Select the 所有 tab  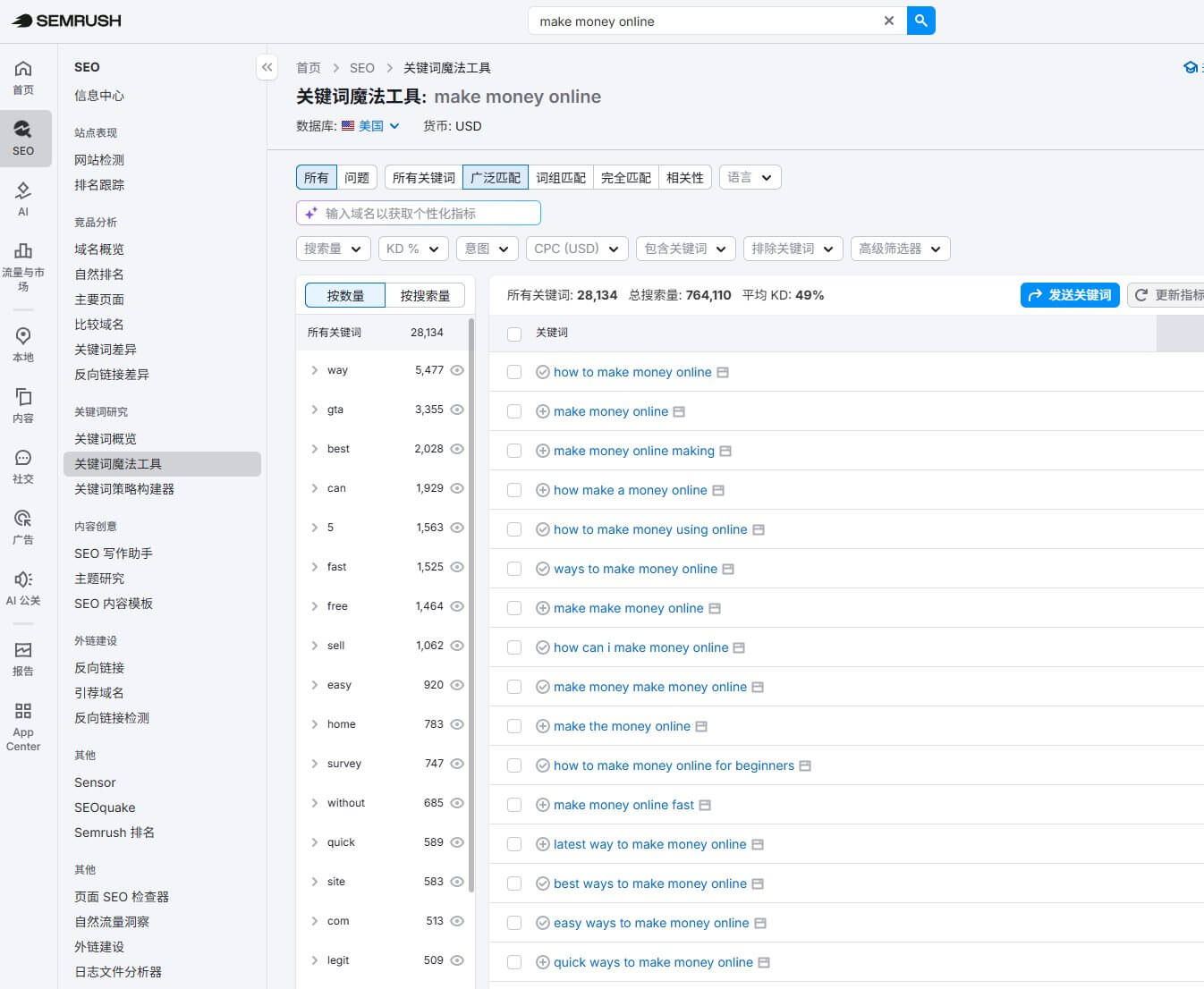click(x=316, y=177)
